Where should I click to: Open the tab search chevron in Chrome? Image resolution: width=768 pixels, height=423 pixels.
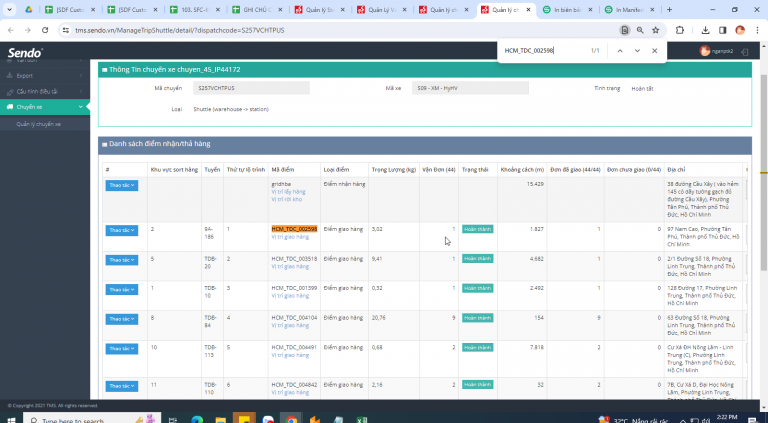point(9,9)
